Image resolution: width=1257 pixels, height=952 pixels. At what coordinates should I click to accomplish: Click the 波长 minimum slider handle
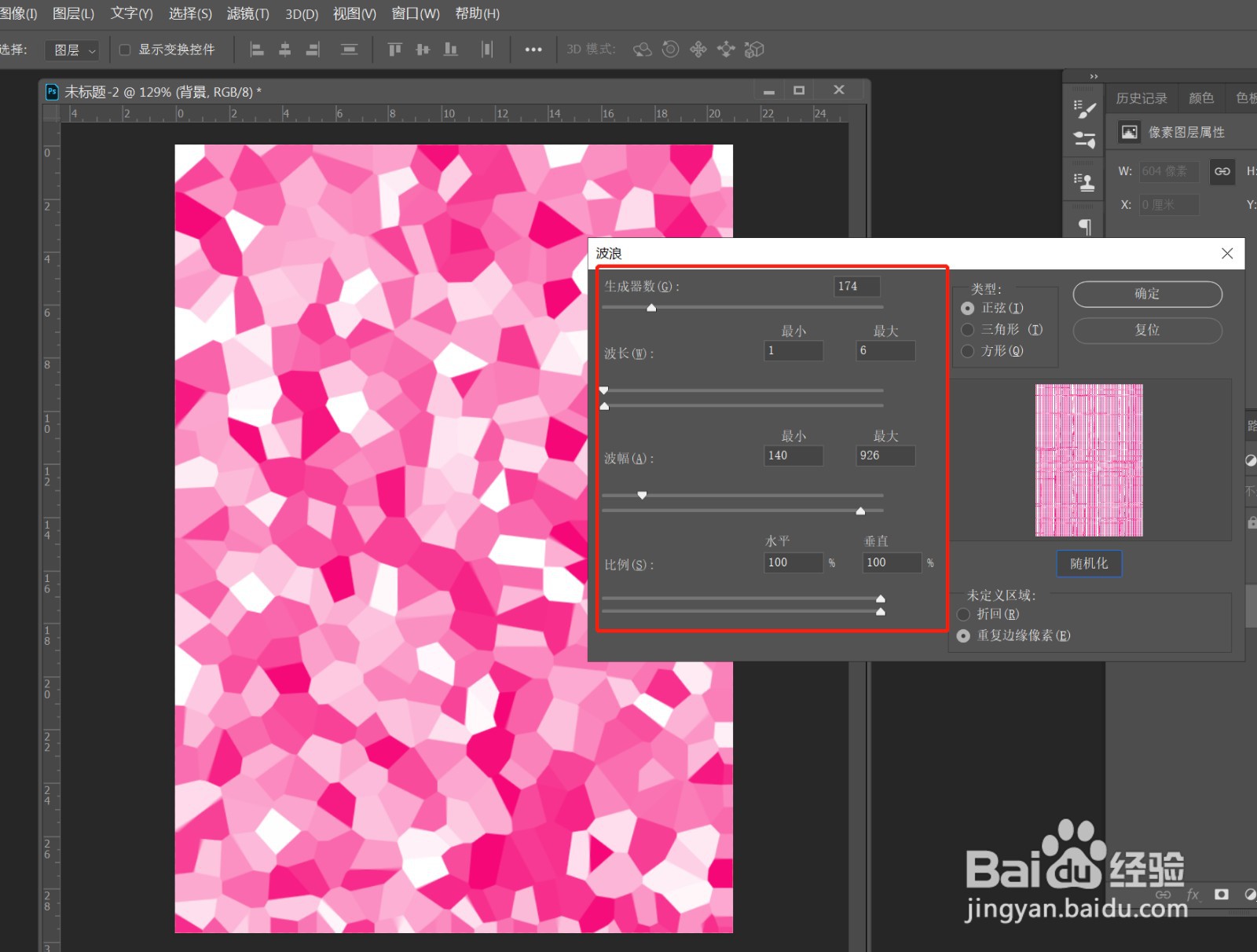point(603,390)
